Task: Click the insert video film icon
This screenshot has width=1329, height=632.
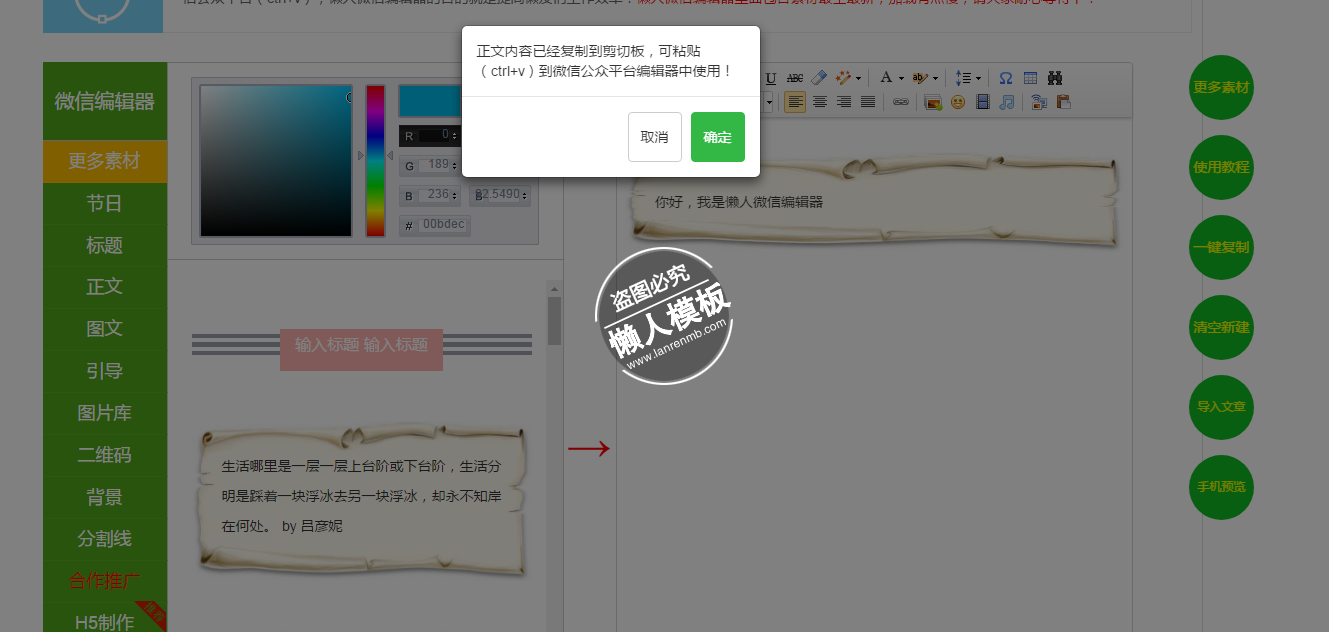Action: tap(982, 102)
